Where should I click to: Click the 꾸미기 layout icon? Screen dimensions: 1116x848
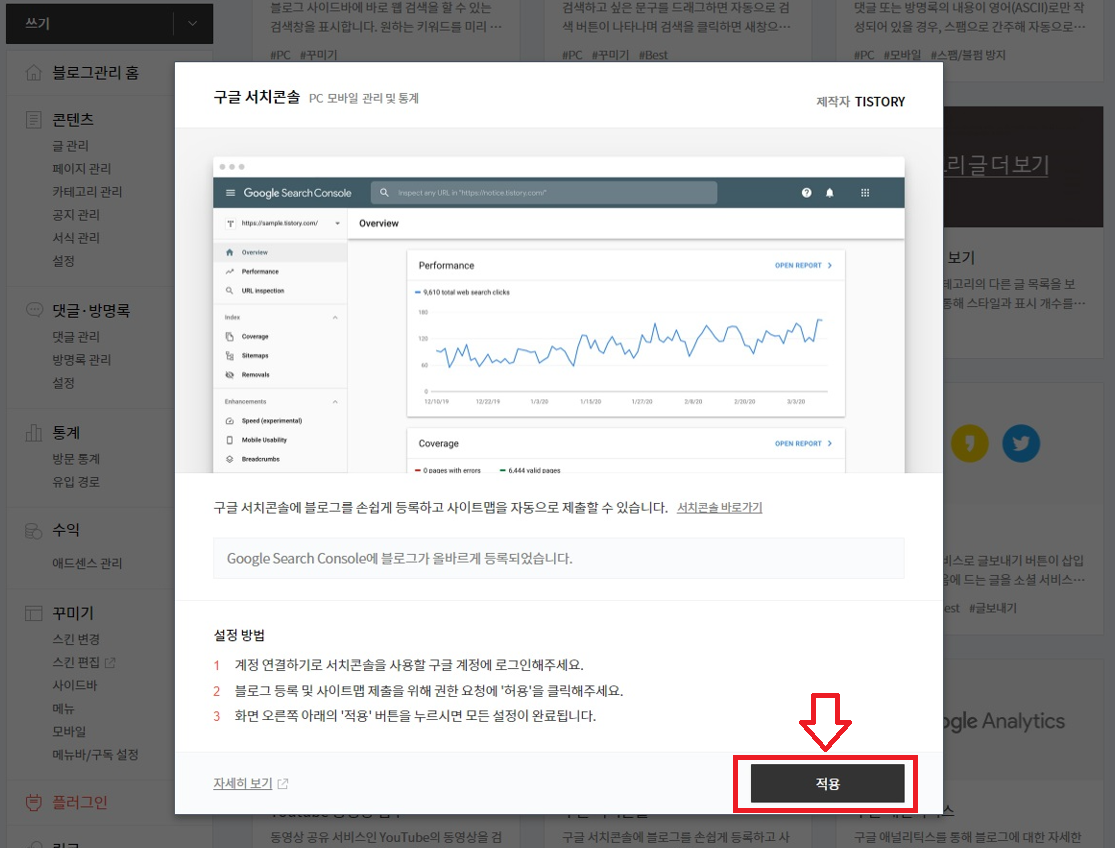[x=33, y=613]
